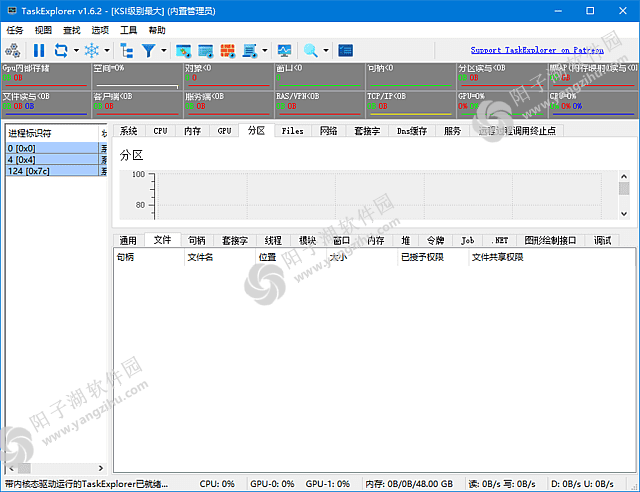Click the blue scroll document toolbar icon
640x492 pixels.
[x=249, y=51]
